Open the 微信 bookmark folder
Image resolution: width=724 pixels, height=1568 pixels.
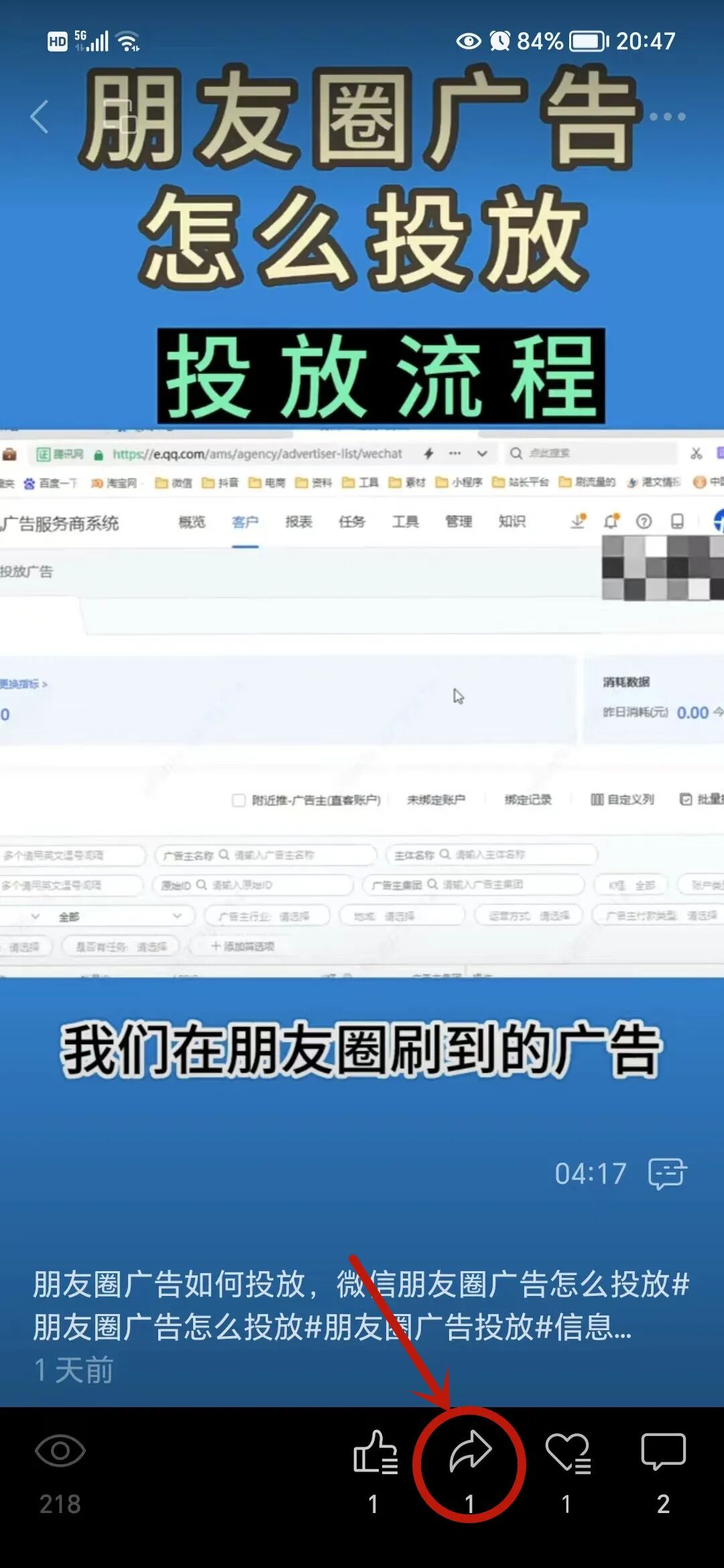[x=174, y=482]
